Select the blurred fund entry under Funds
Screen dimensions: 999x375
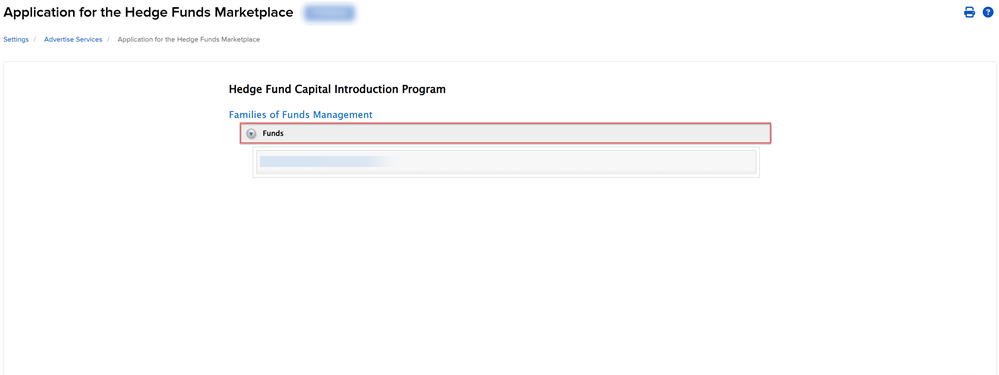point(325,162)
